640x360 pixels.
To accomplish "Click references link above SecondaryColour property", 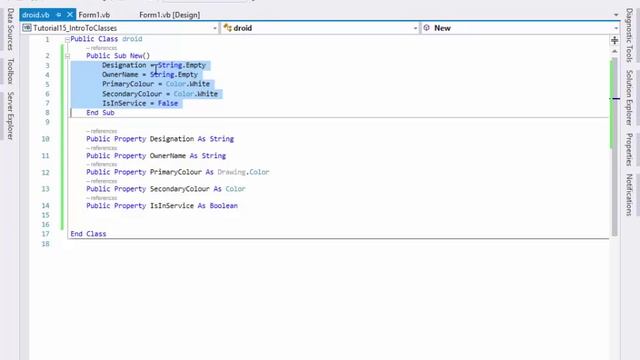I will pos(102,181).
